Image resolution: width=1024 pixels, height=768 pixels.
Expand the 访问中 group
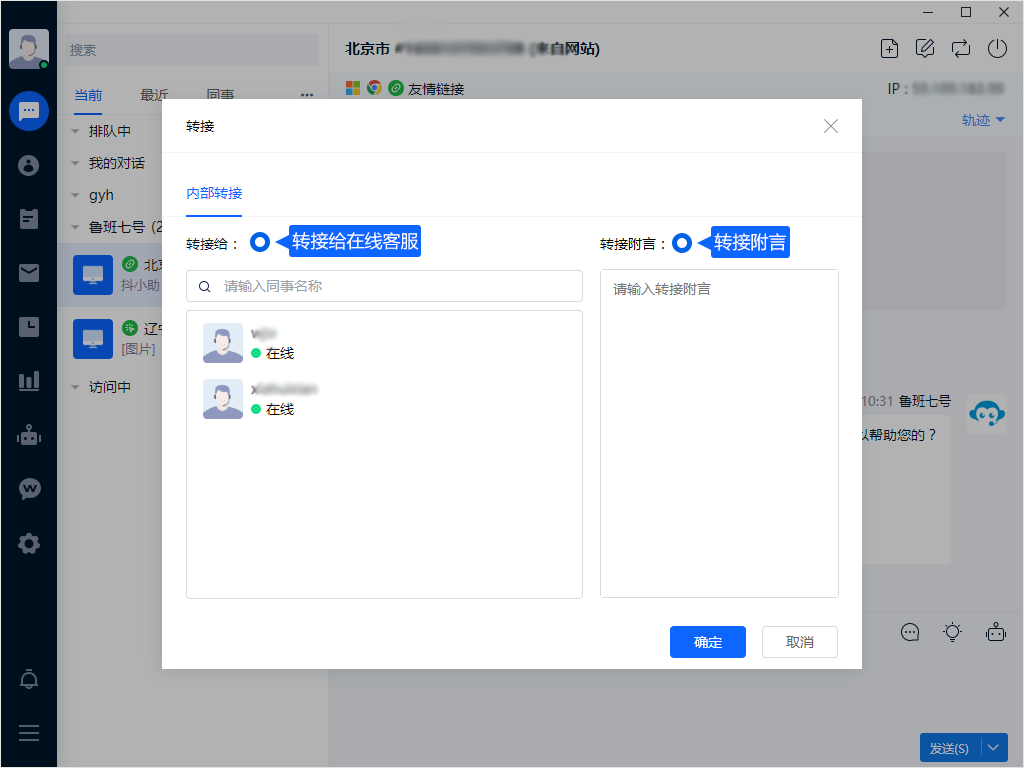click(75, 387)
